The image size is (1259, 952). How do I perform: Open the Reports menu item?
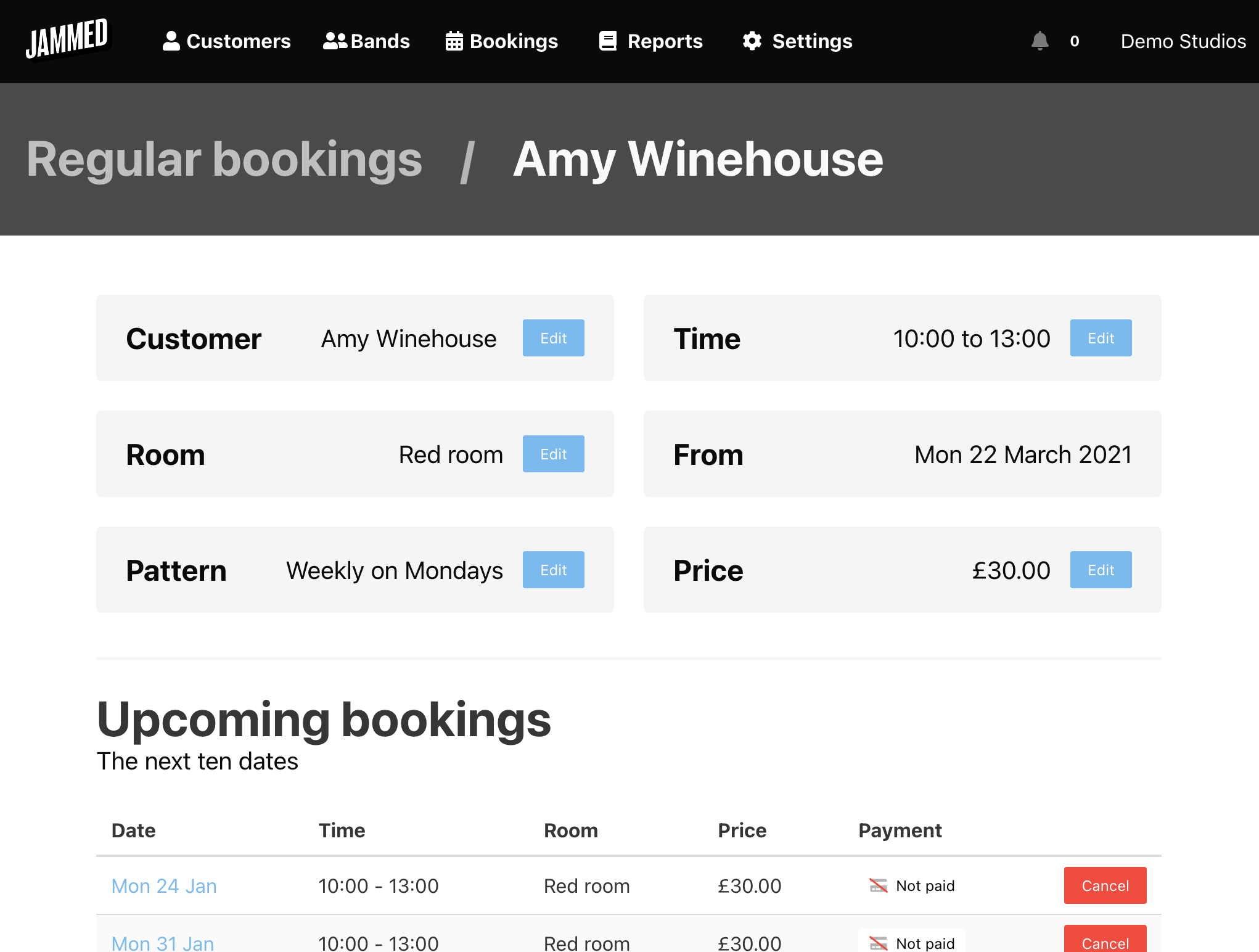650,41
